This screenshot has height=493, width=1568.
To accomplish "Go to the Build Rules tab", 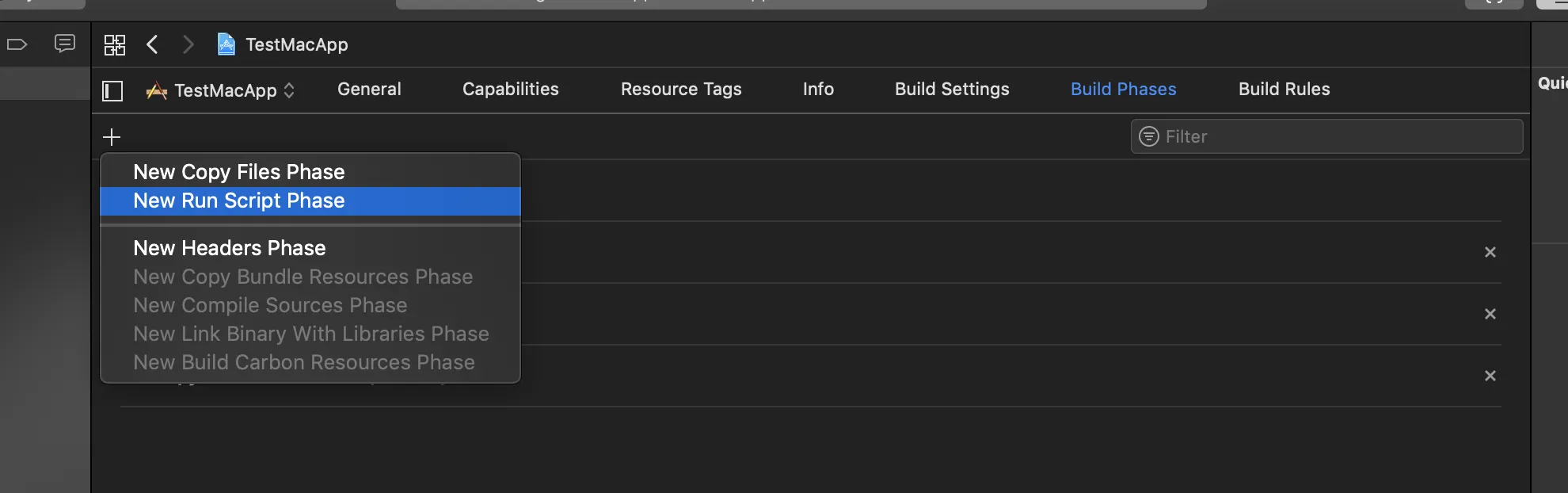I will pos(1284,90).
